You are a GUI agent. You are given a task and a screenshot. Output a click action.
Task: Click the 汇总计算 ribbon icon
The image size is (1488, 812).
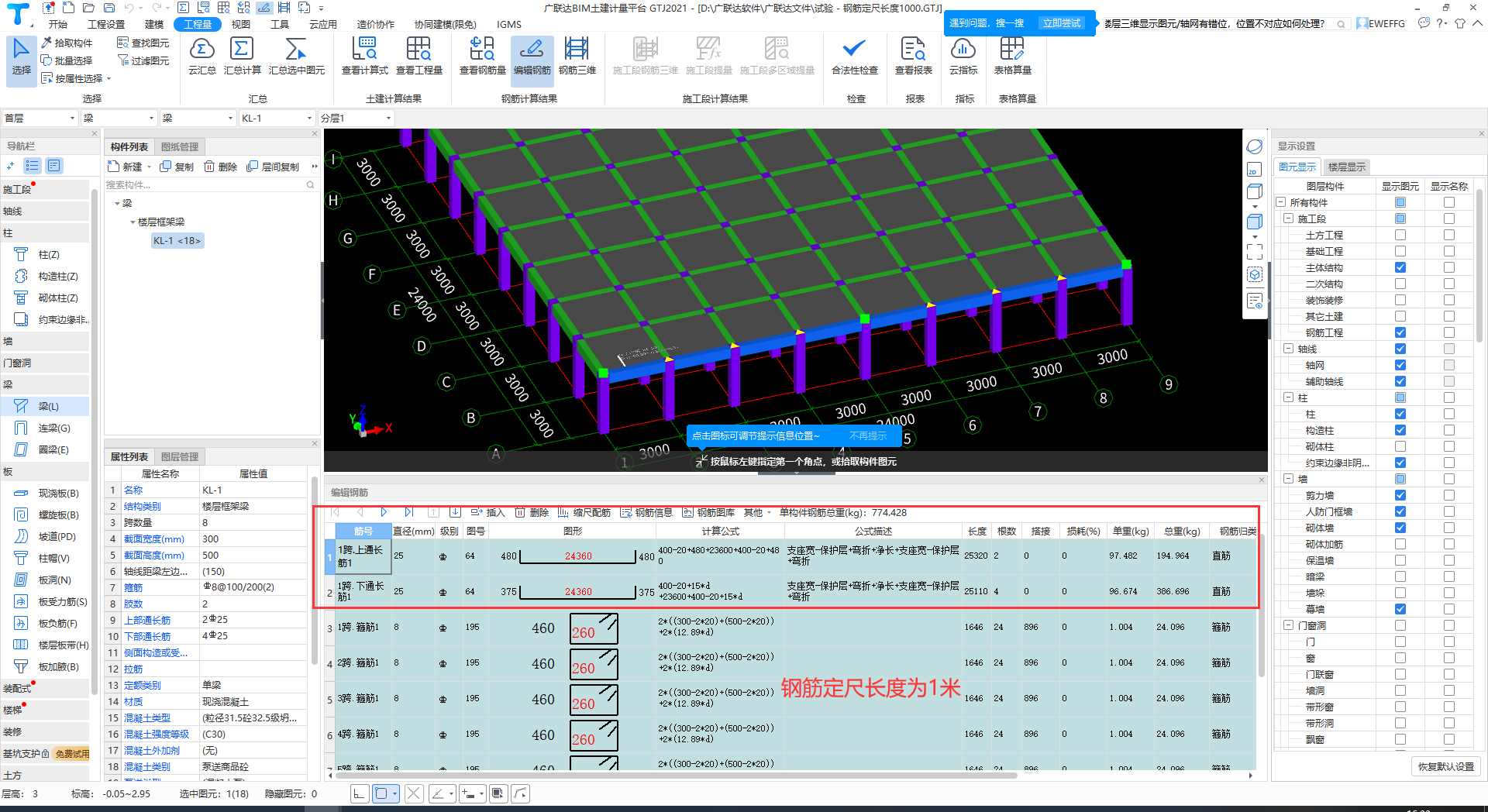click(x=242, y=56)
